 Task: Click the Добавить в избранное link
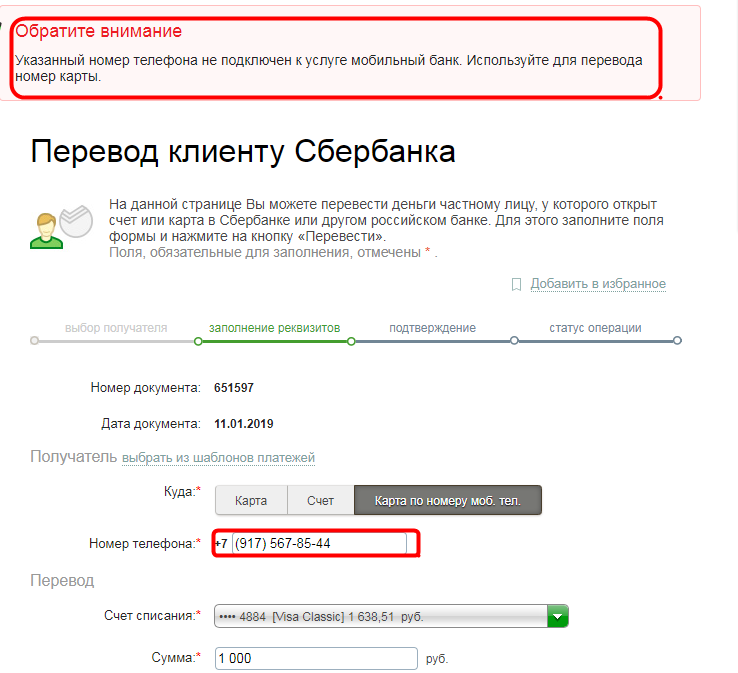tap(598, 284)
